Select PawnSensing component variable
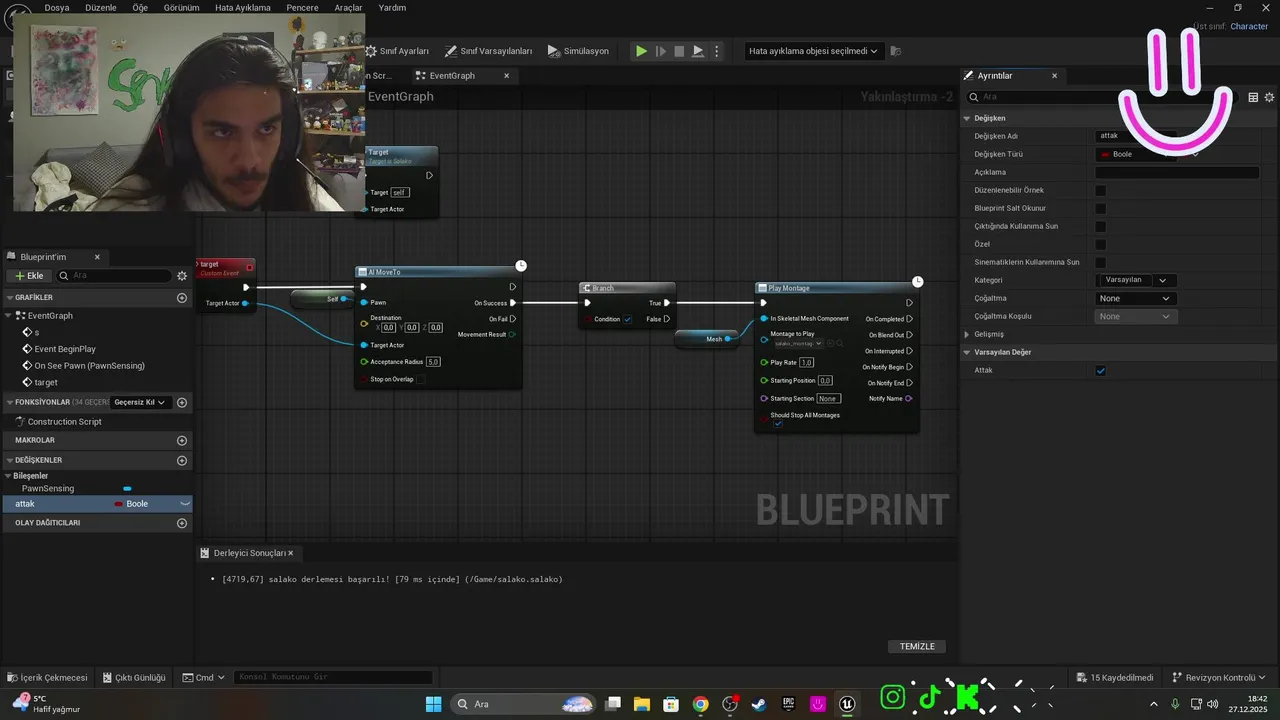1280x720 pixels. [48, 489]
